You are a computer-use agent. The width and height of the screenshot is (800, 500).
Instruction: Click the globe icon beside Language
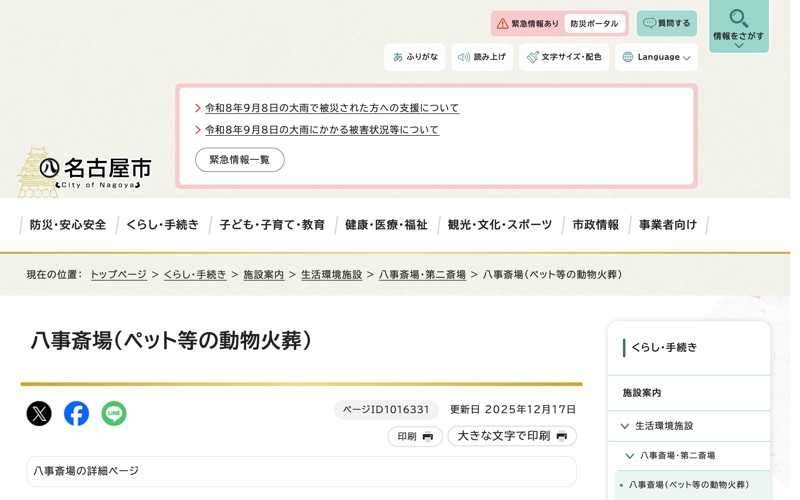(x=628, y=57)
